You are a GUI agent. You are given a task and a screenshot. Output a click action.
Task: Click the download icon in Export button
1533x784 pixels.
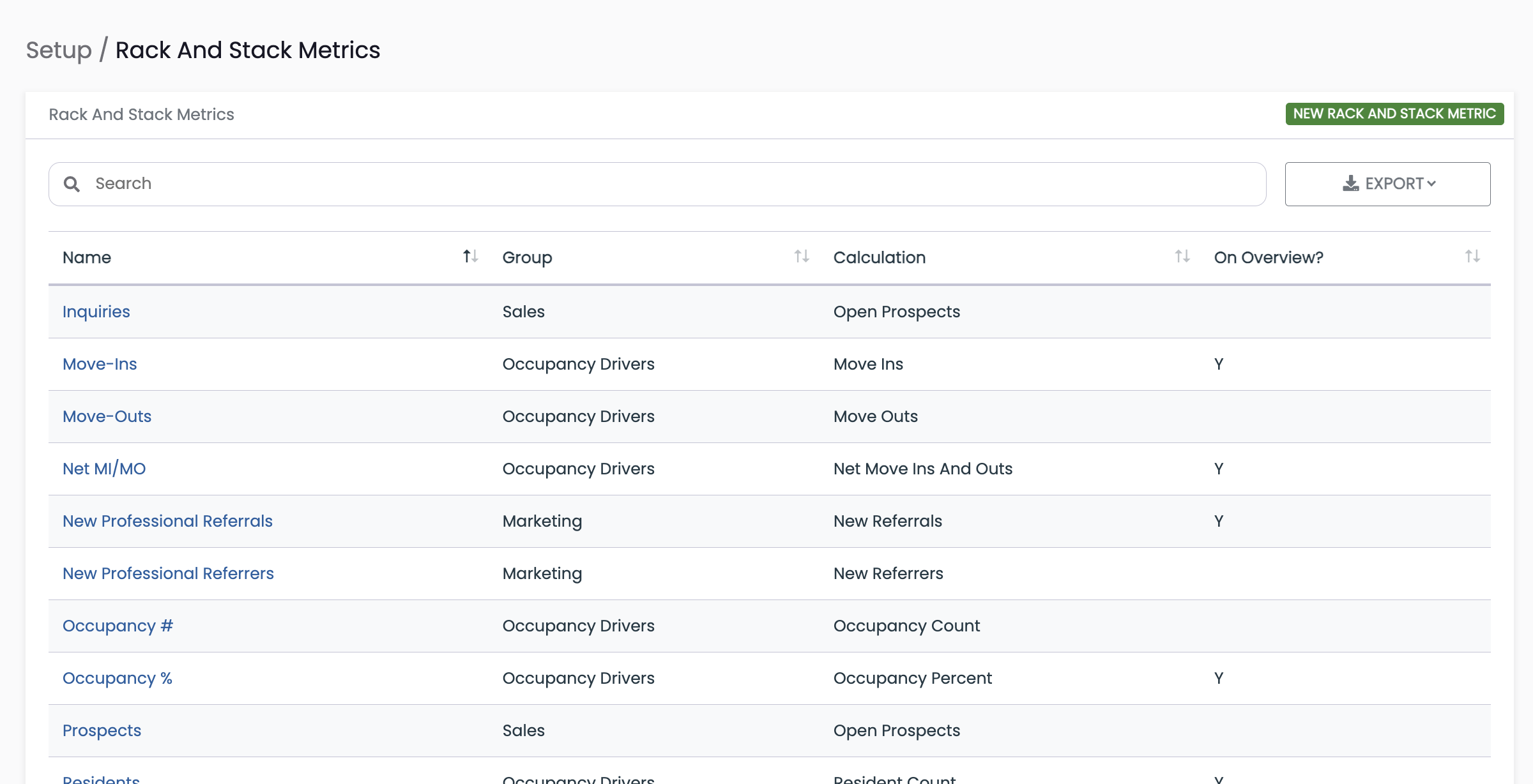[1350, 184]
